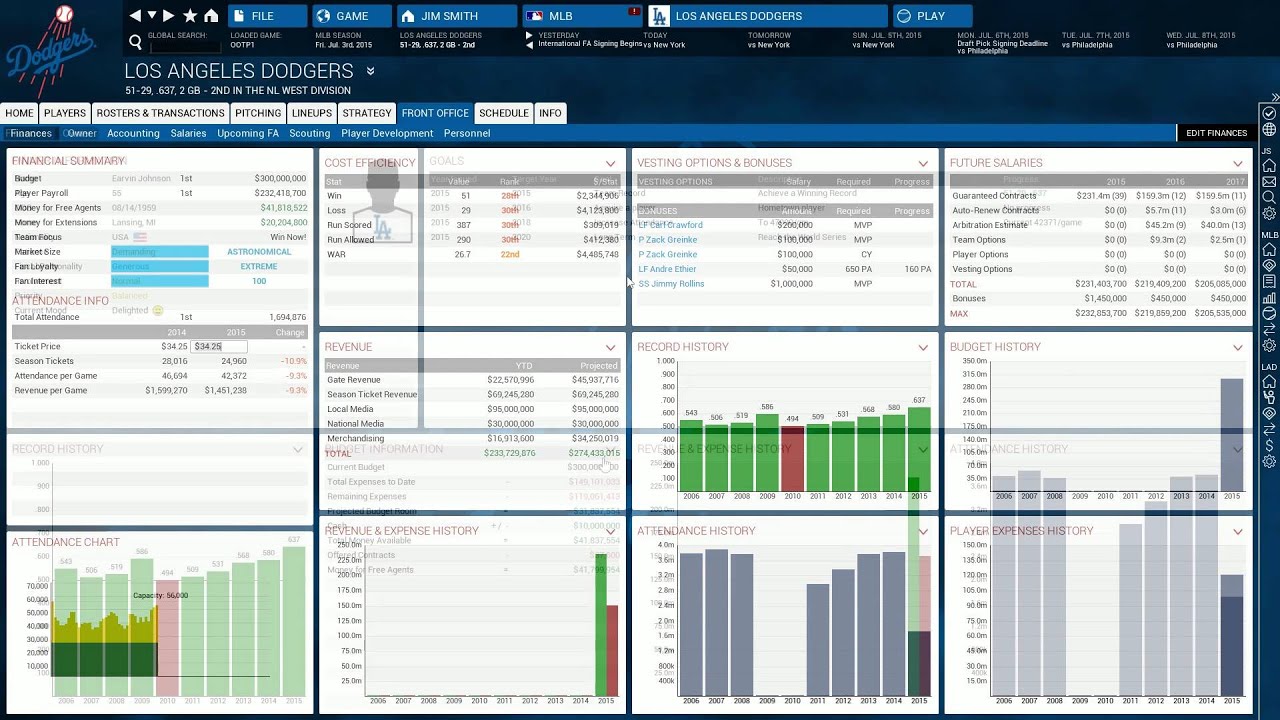Select the Salaries sub-tab
Image resolution: width=1280 pixels, height=720 pixels.
(x=188, y=133)
